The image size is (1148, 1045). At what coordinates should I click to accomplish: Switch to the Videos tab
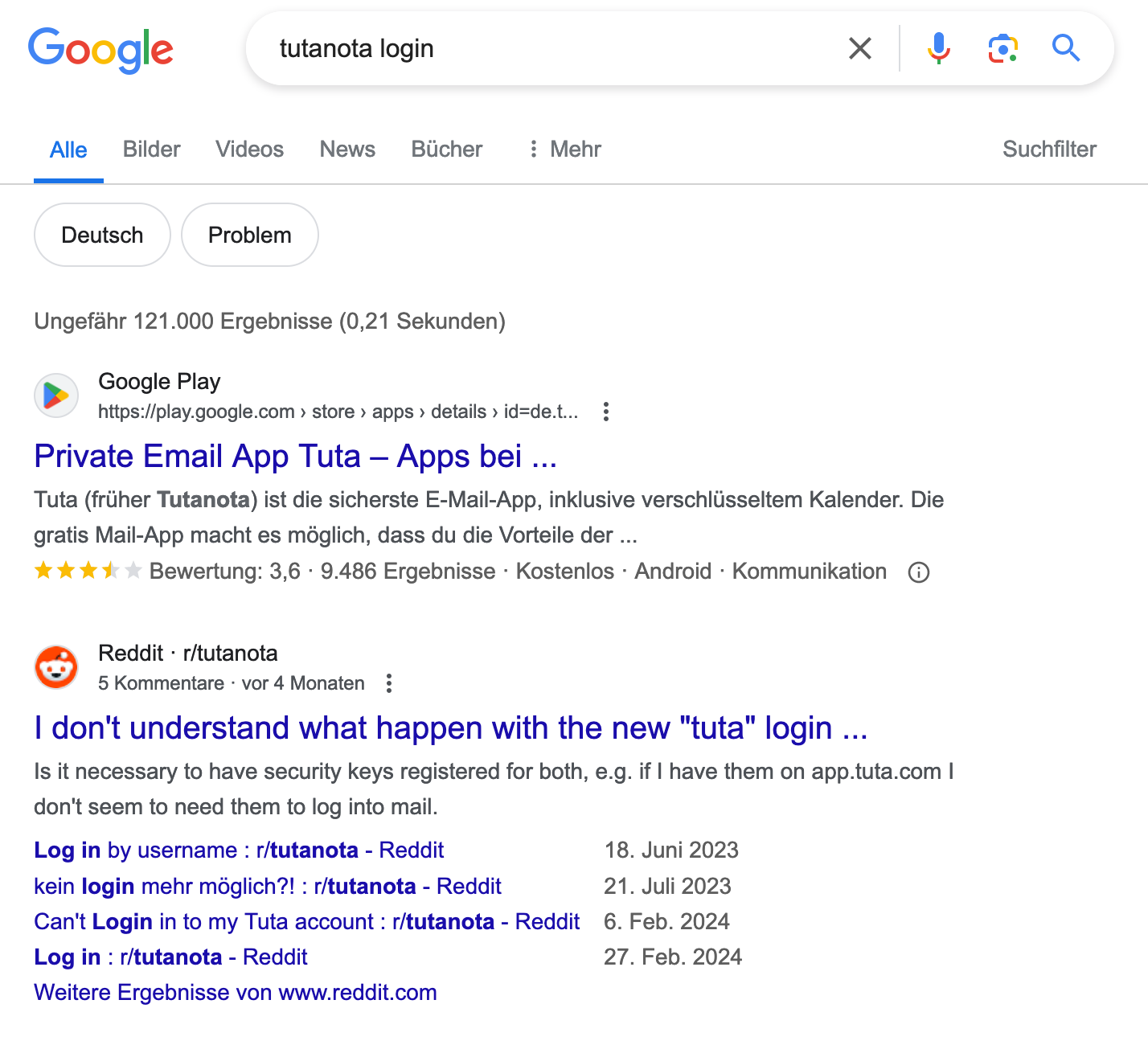point(249,150)
